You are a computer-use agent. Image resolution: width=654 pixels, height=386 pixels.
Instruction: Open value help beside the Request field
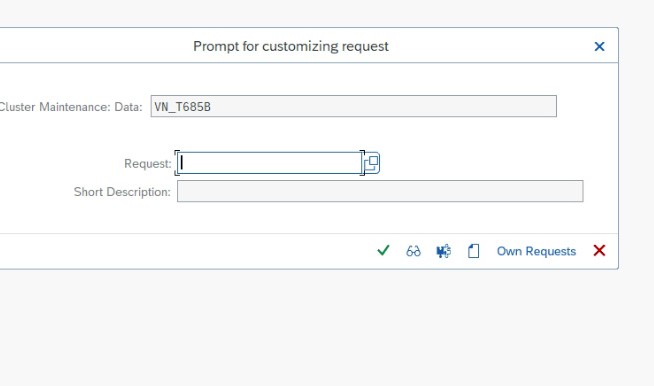372,163
